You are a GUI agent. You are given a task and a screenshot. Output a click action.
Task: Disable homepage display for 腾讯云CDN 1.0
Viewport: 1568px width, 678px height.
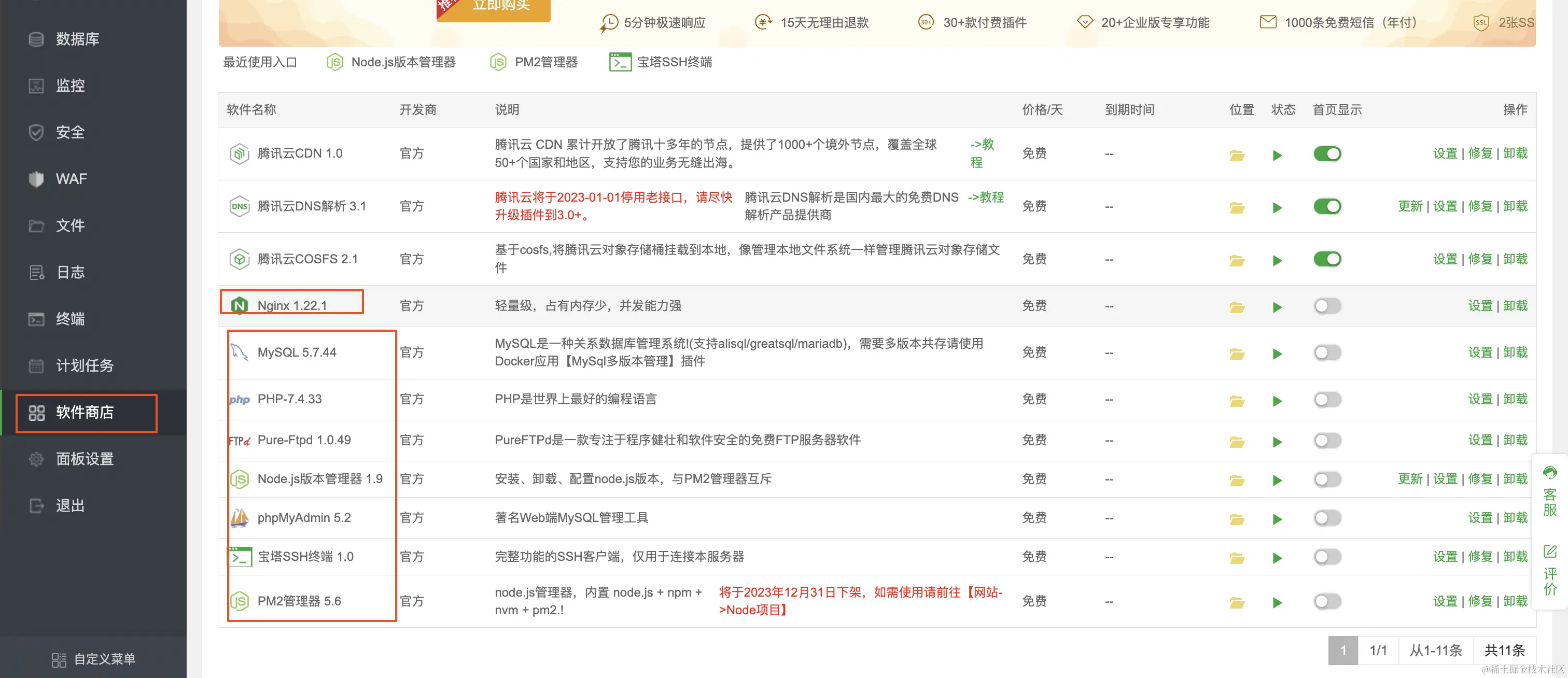1326,154
